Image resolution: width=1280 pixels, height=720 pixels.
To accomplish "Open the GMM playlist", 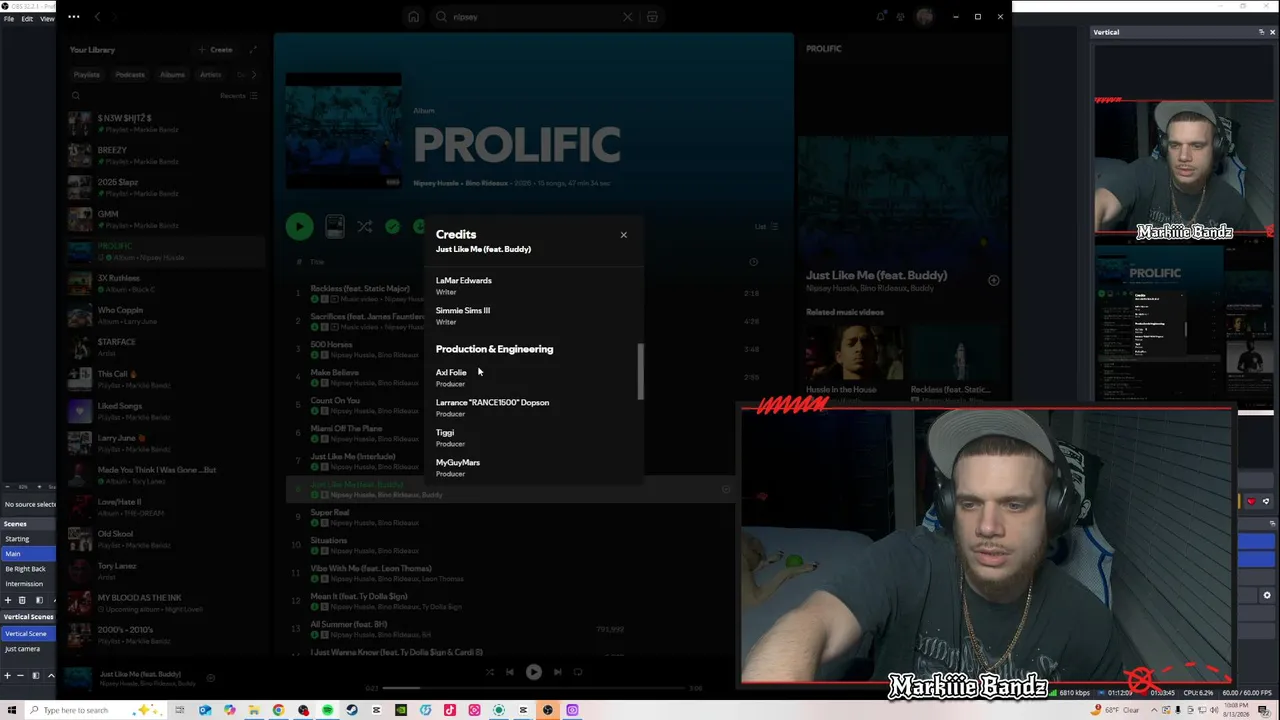I will pyautogui.click(x=165, y=219).
